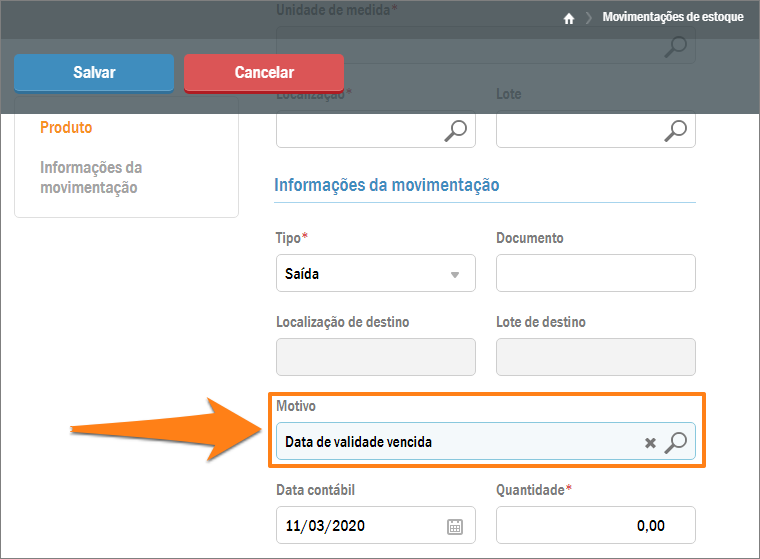Click the home icon in the breadcrumb
The image size is (760, 559).
(x=569, y=18)
